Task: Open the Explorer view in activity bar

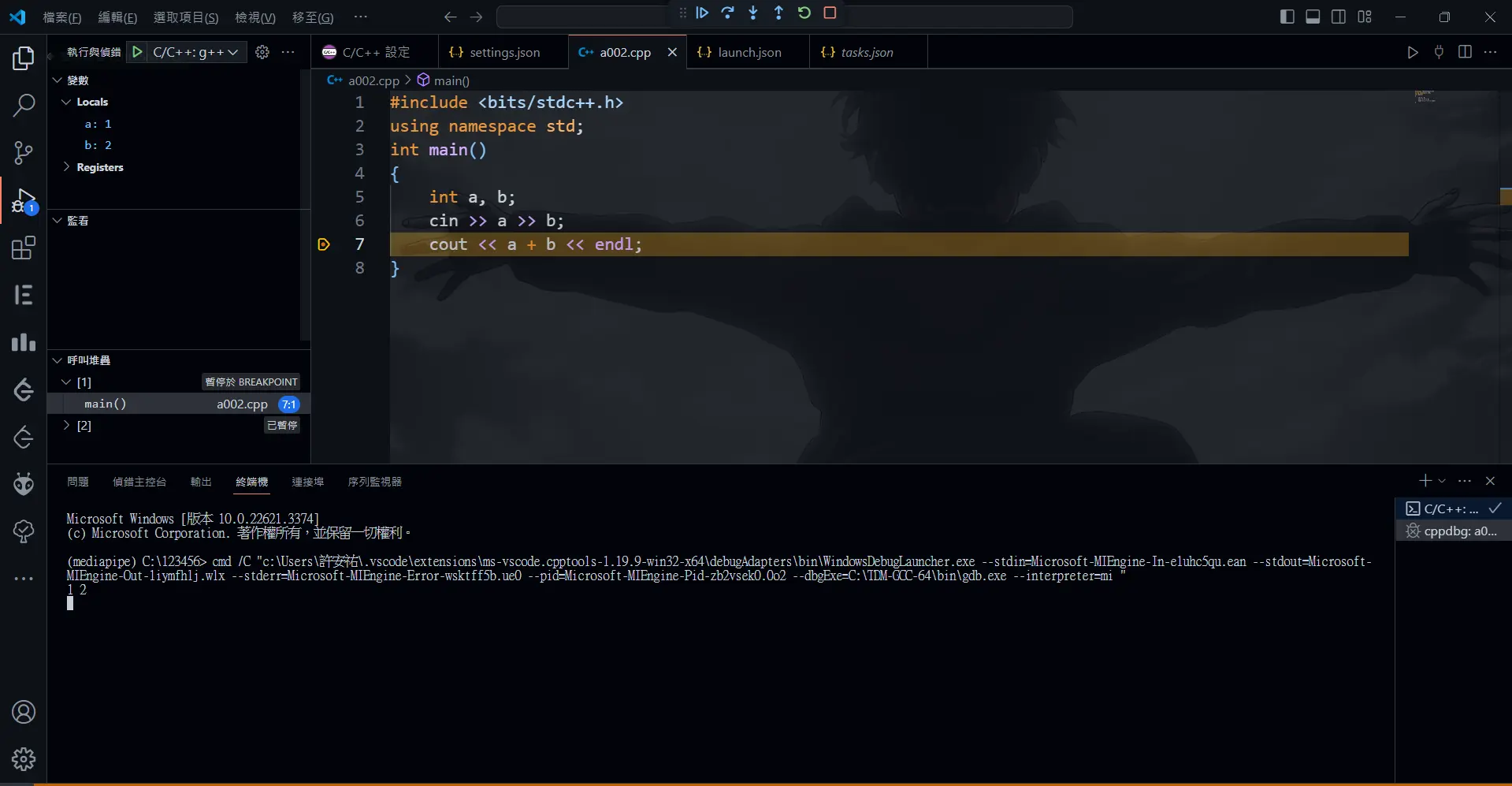Action: 24,58
